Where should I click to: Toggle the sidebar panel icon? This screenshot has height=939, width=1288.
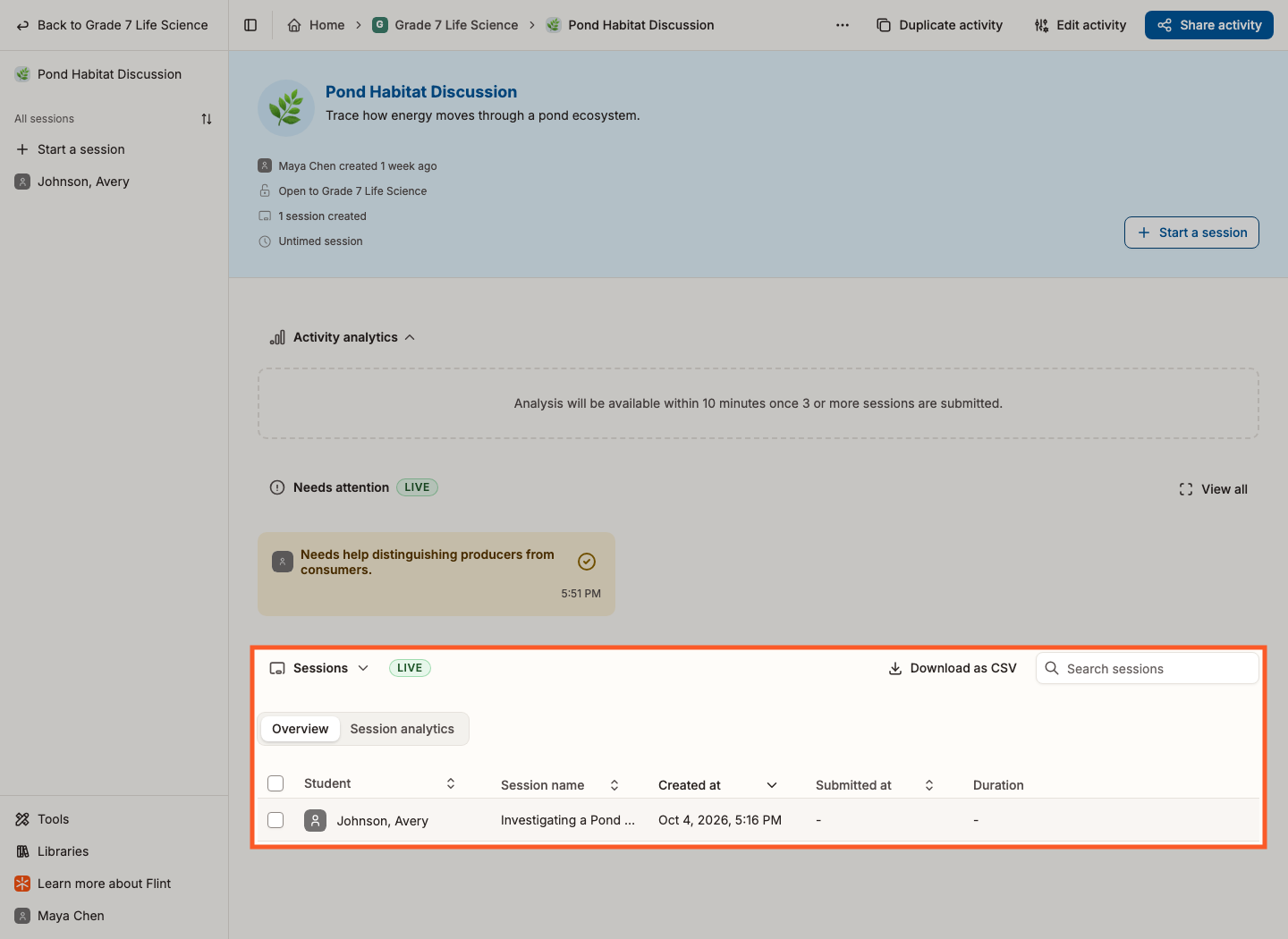click(x=250, y=25)
